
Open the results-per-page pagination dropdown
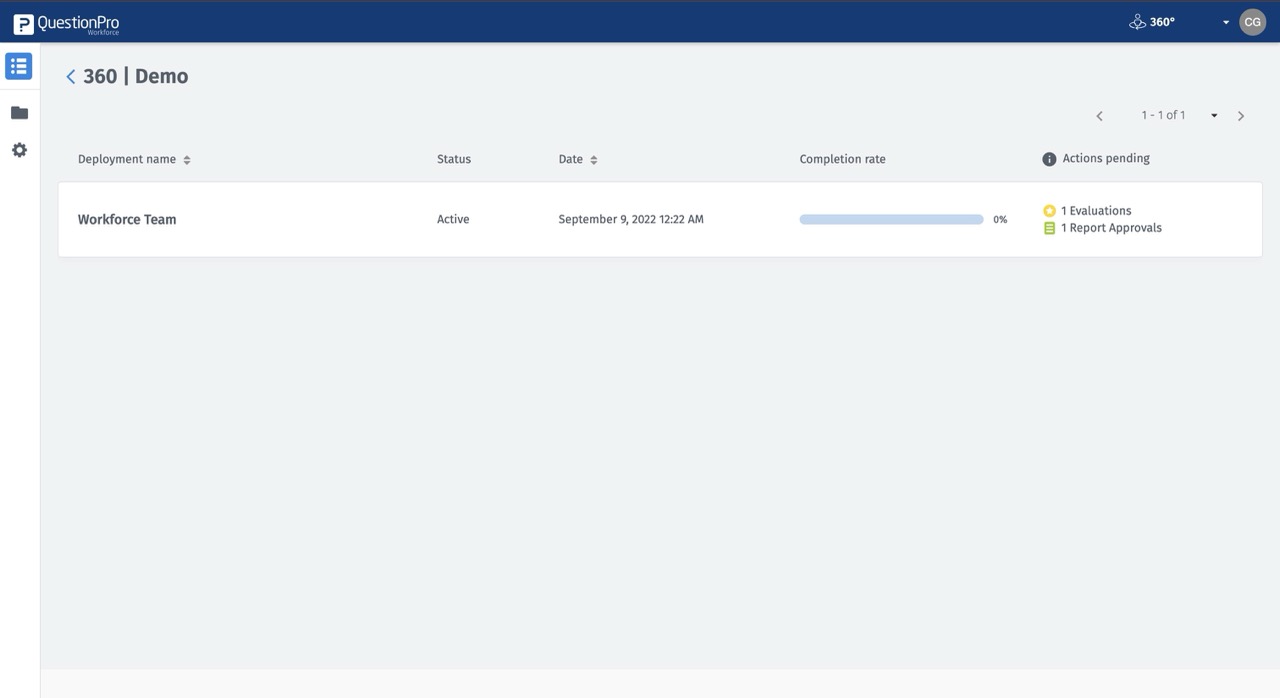point(1213,115)
